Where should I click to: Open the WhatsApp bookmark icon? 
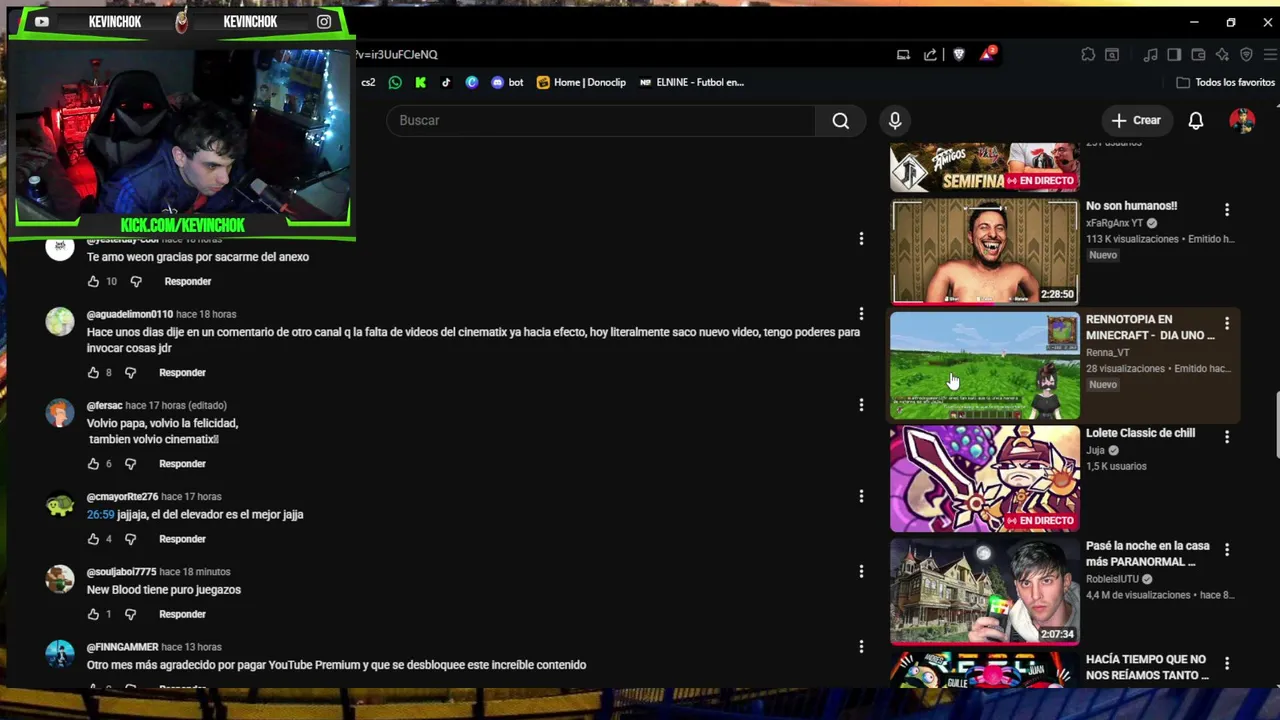[x=395, y=82]
